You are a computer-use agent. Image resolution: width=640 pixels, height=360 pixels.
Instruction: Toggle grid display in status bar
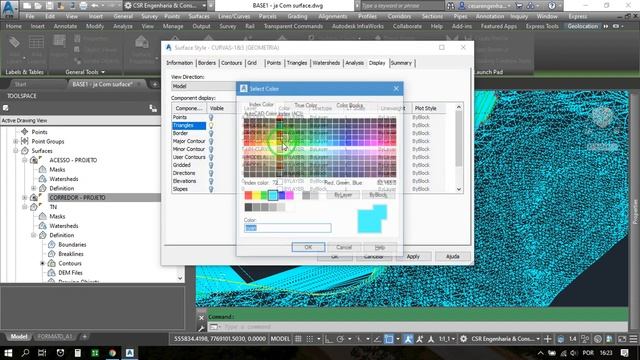(x=298, y=339)
